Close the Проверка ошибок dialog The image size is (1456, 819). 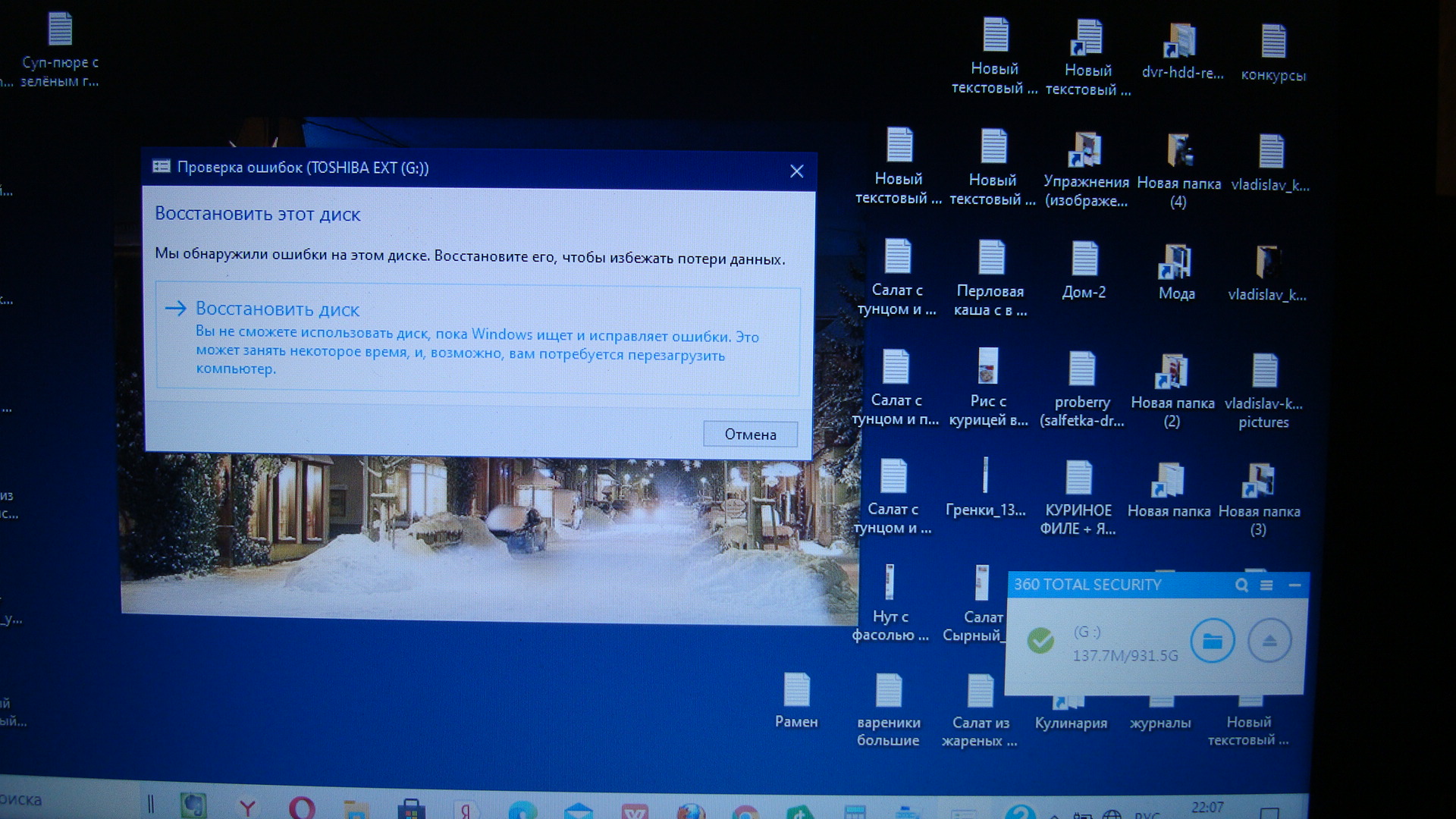[x=796, y=171]
